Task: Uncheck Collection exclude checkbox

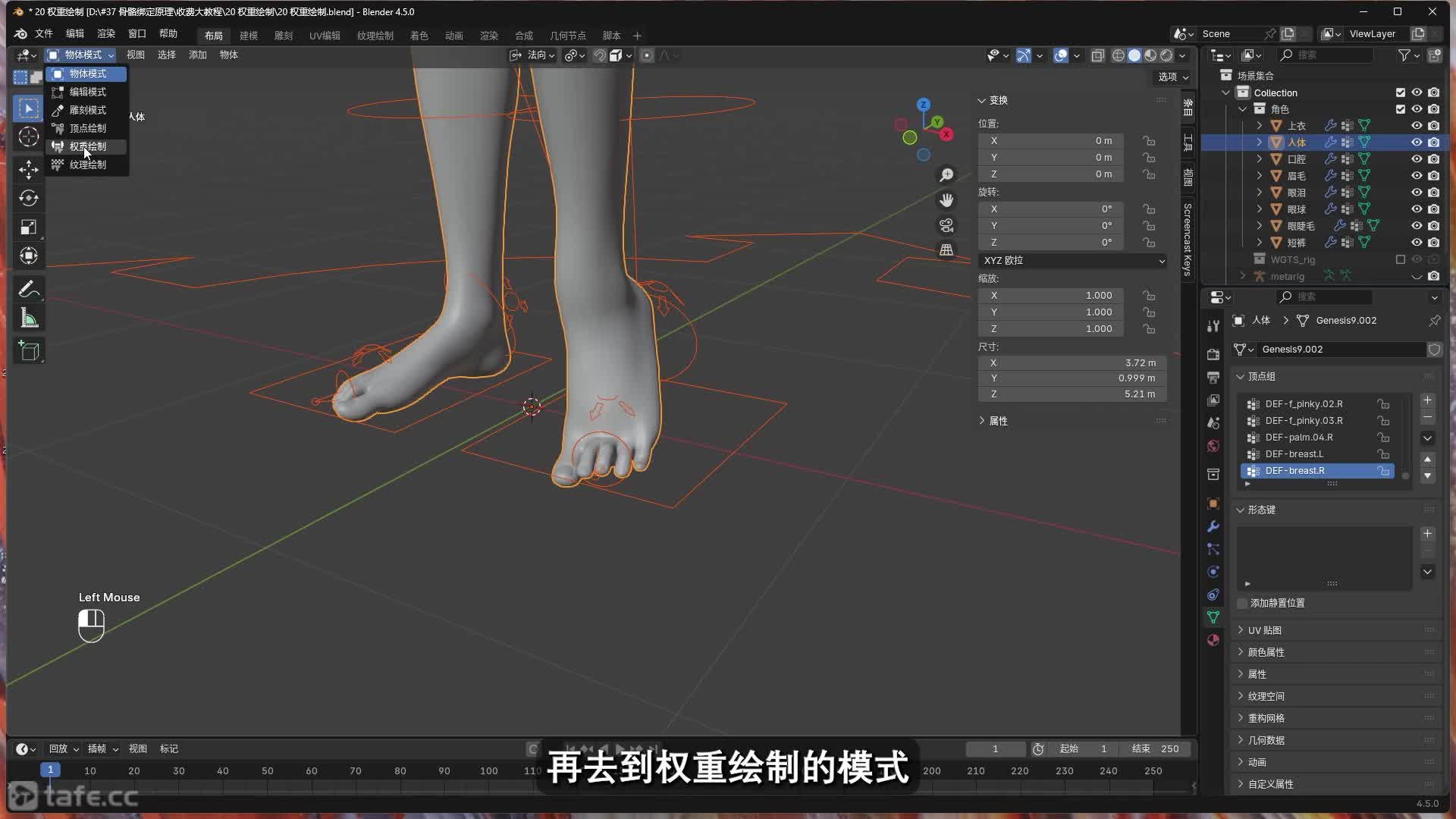Action: click(1401, 93)
